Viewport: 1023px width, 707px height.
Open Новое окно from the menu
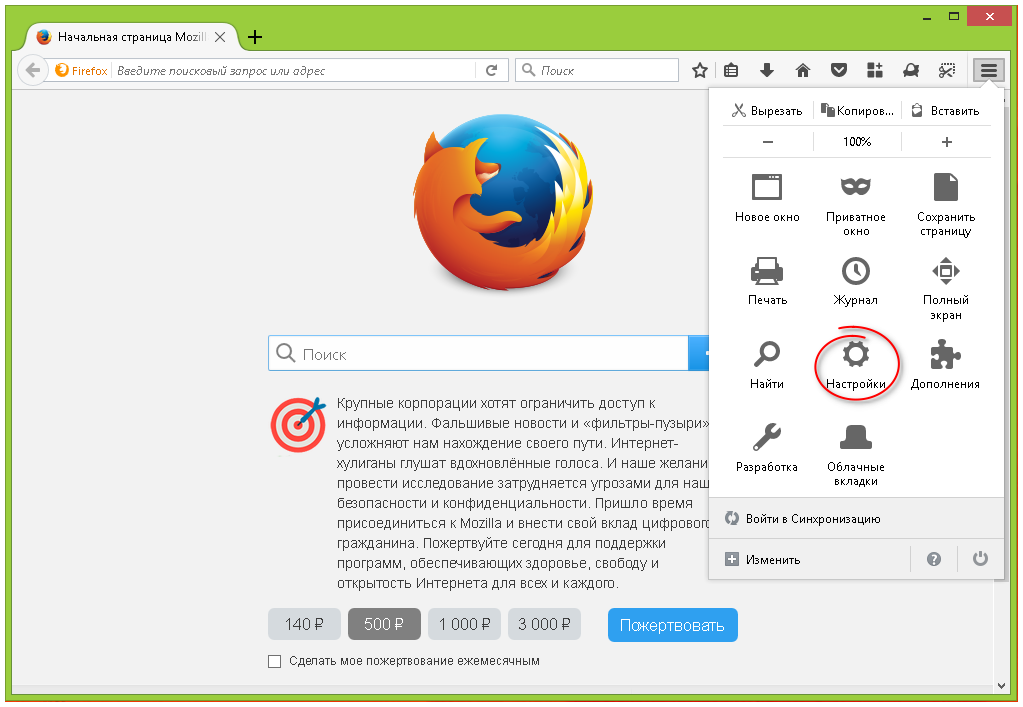(x=767, y=198)
